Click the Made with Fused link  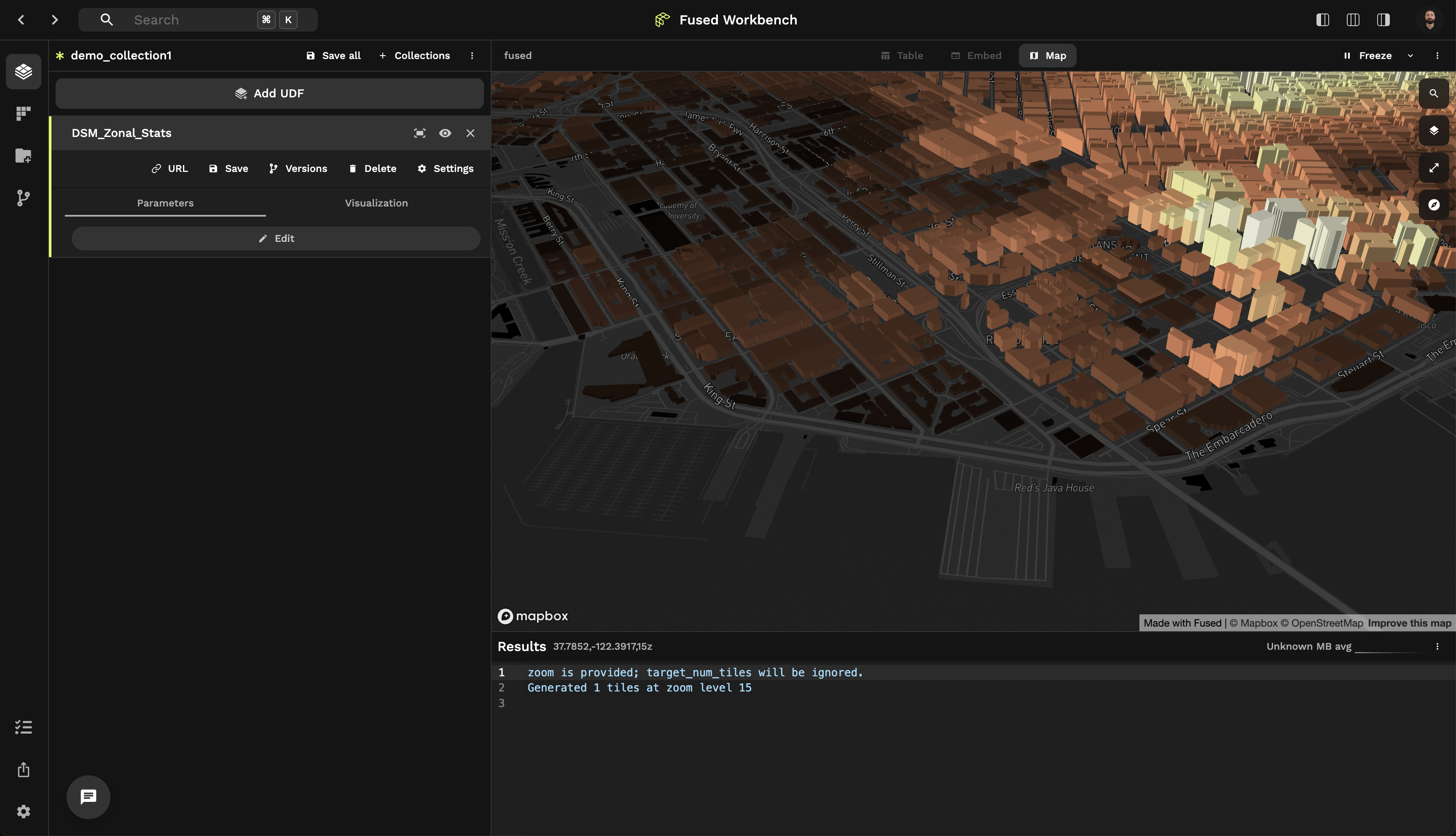click(x=1182, y=624)
